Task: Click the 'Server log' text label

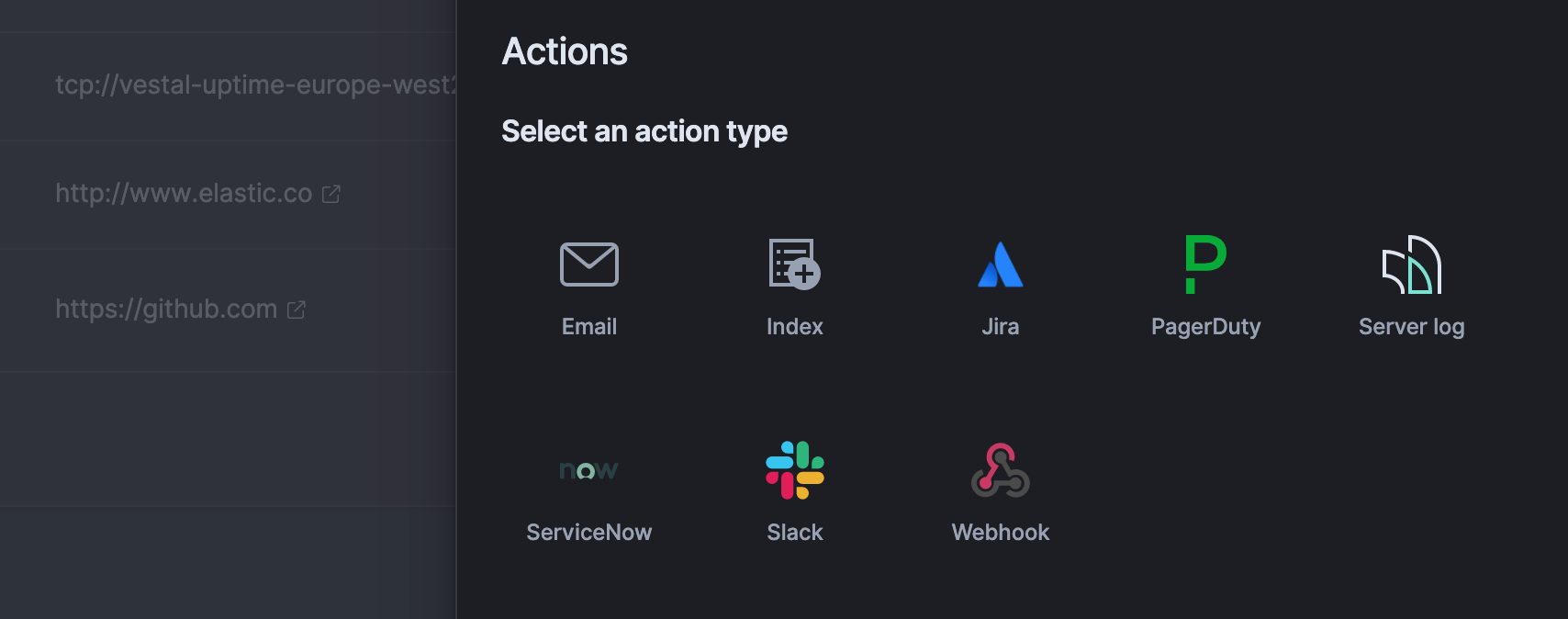Action: point(1411,326)
